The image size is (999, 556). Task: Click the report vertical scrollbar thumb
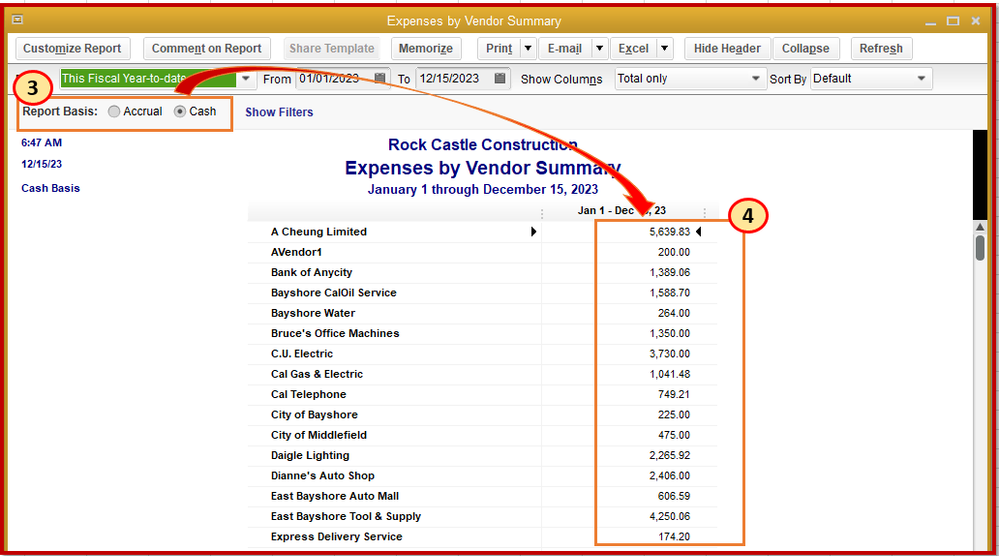(x=980, y=248)
